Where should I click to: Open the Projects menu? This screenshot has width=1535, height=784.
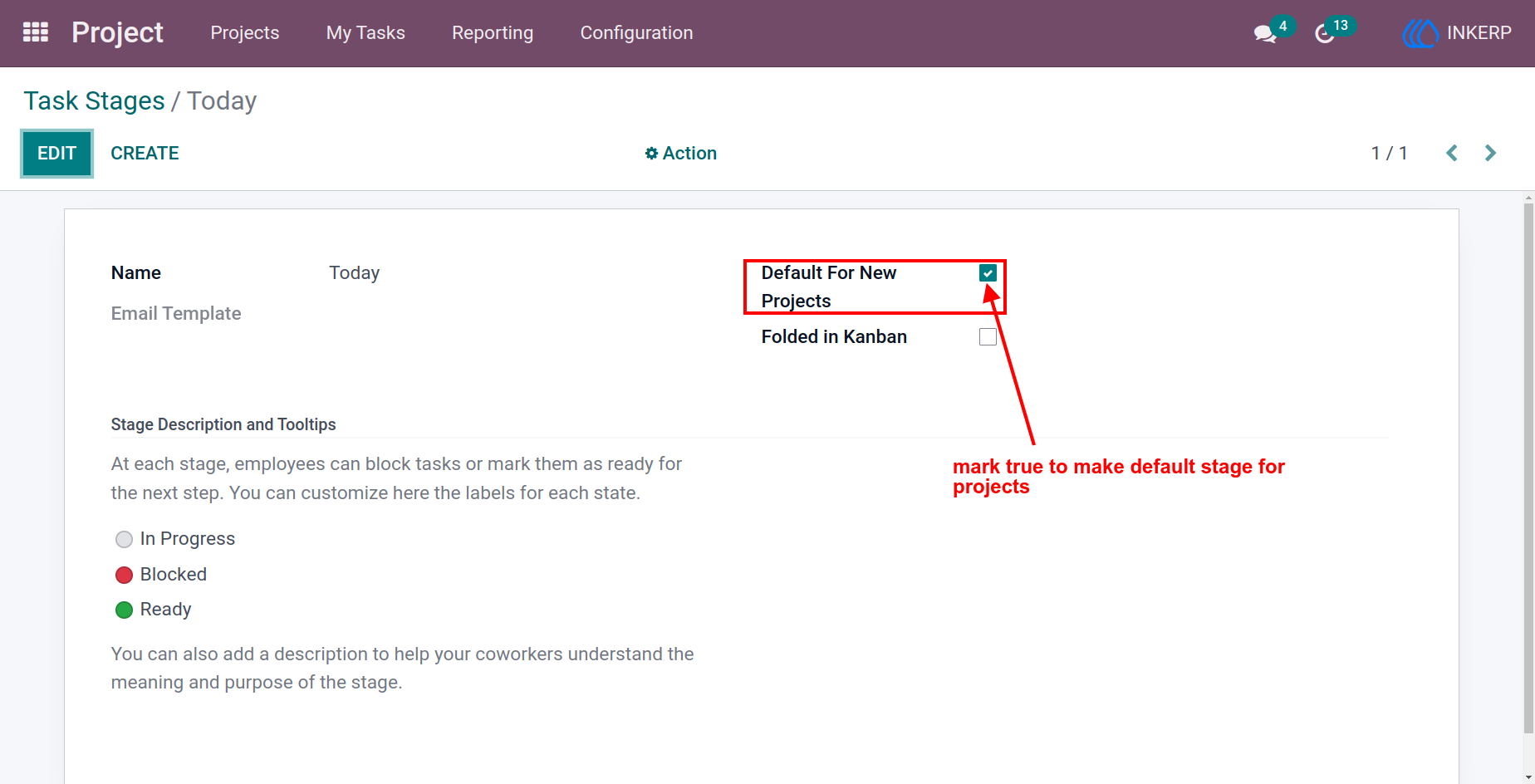click(245, 32)
